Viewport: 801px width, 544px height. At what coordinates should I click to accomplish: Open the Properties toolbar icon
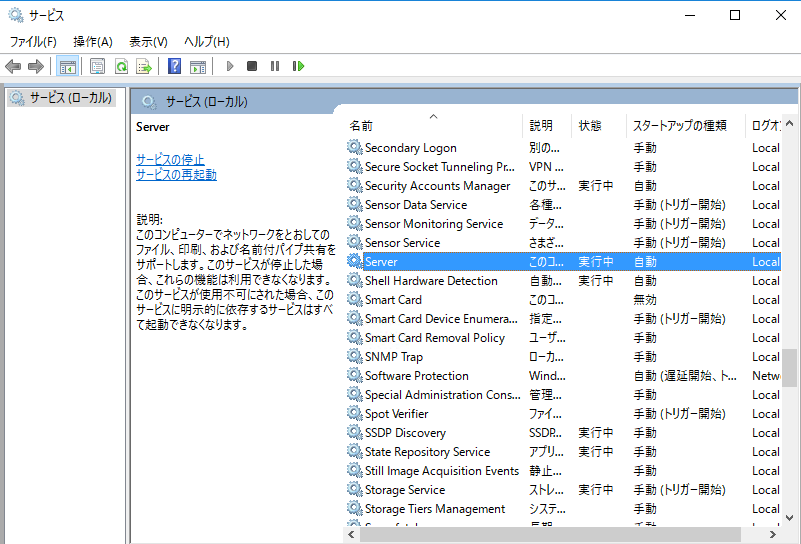click(97, 66)
